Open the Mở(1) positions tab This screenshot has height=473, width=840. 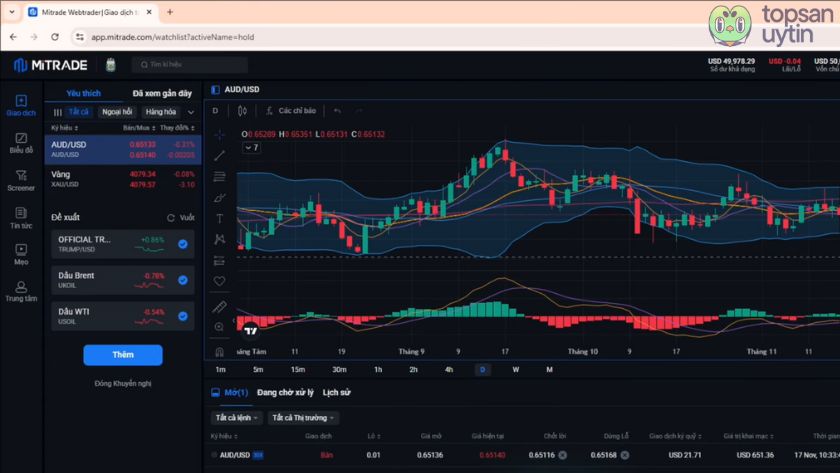coord(236,393)
